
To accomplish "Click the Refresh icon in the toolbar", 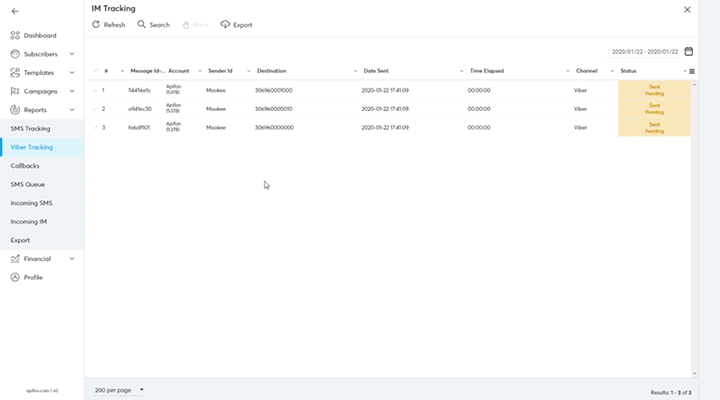I will tap(96, 24).
